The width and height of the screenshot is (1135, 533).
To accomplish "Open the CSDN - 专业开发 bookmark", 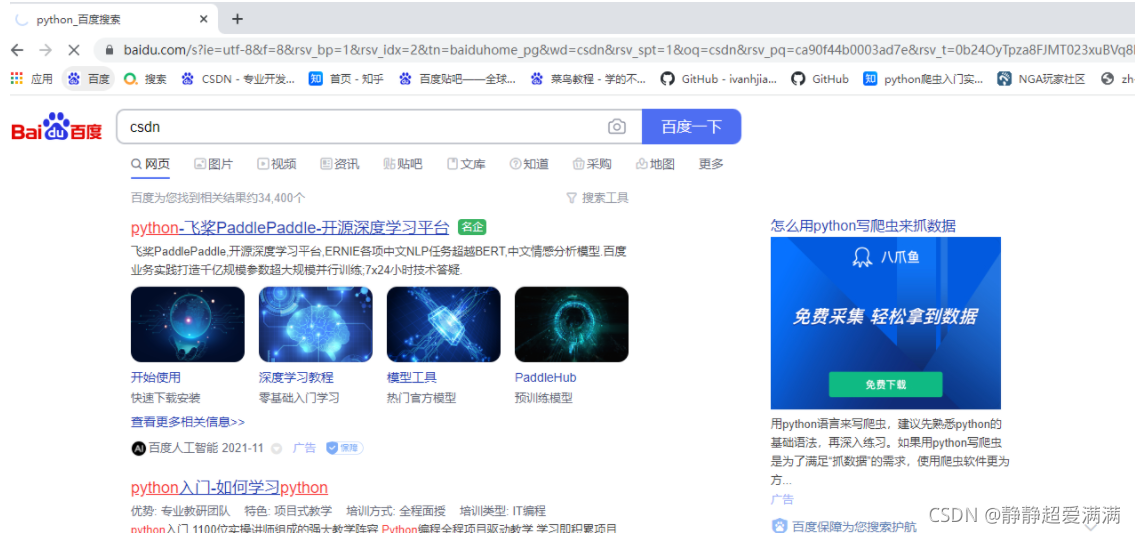I will pos(238,79).
